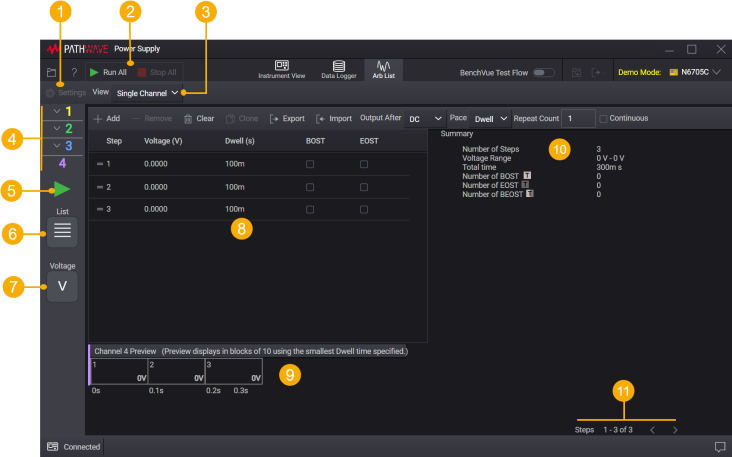Click the Repeat Count input field
The image size is (732, 457).
(x=577, y=118)
